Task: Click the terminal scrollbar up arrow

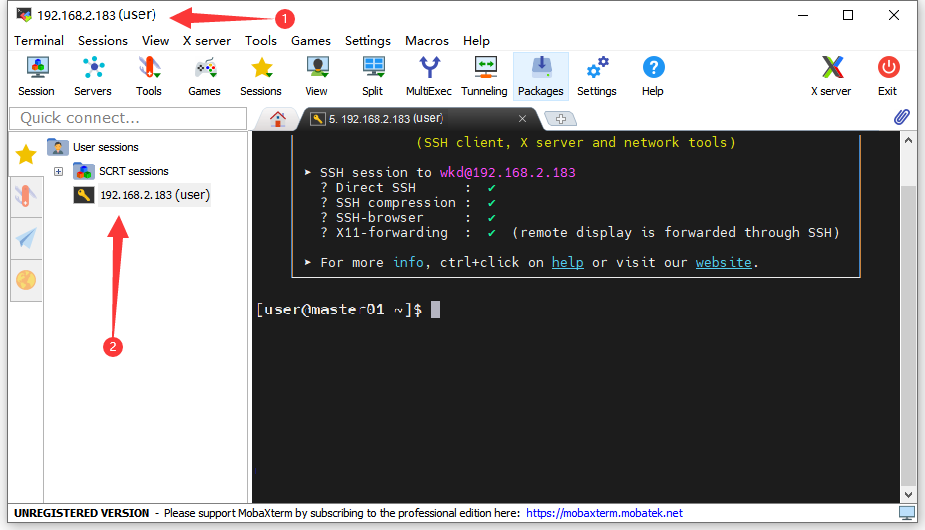Action: 908,140
